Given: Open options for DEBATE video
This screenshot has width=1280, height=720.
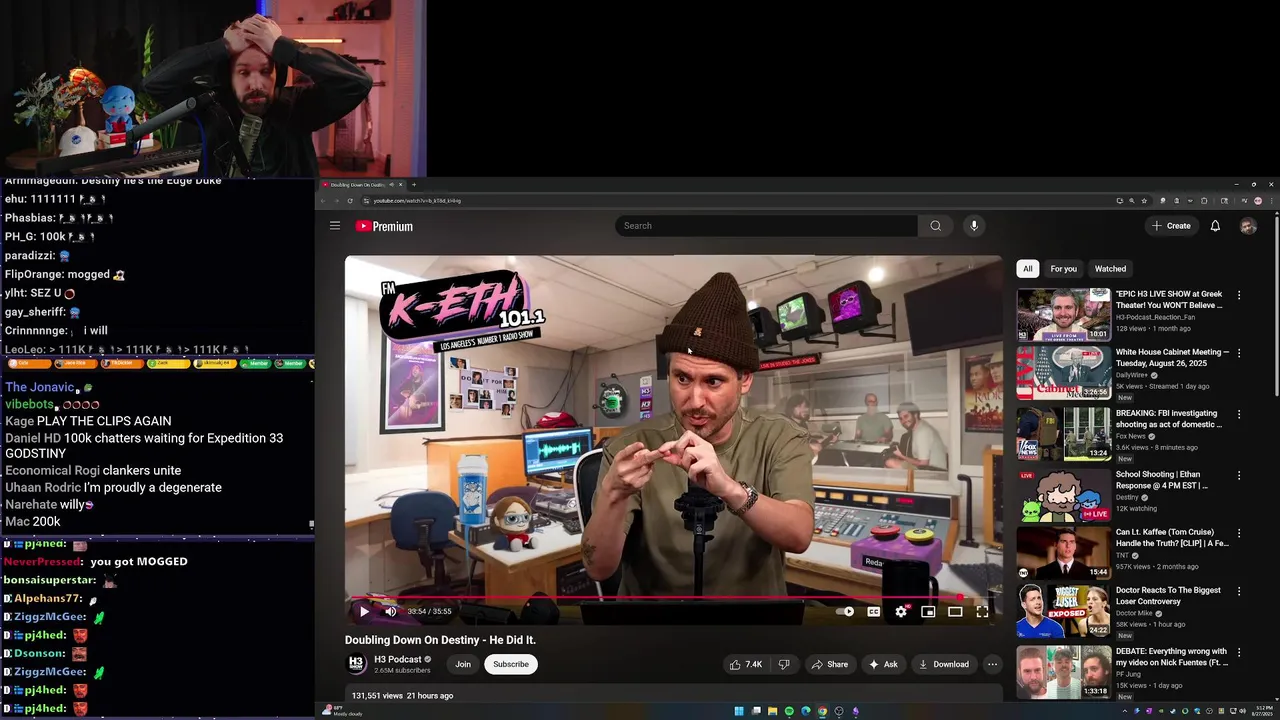Looking at the screenshot, I should 1239,652.
